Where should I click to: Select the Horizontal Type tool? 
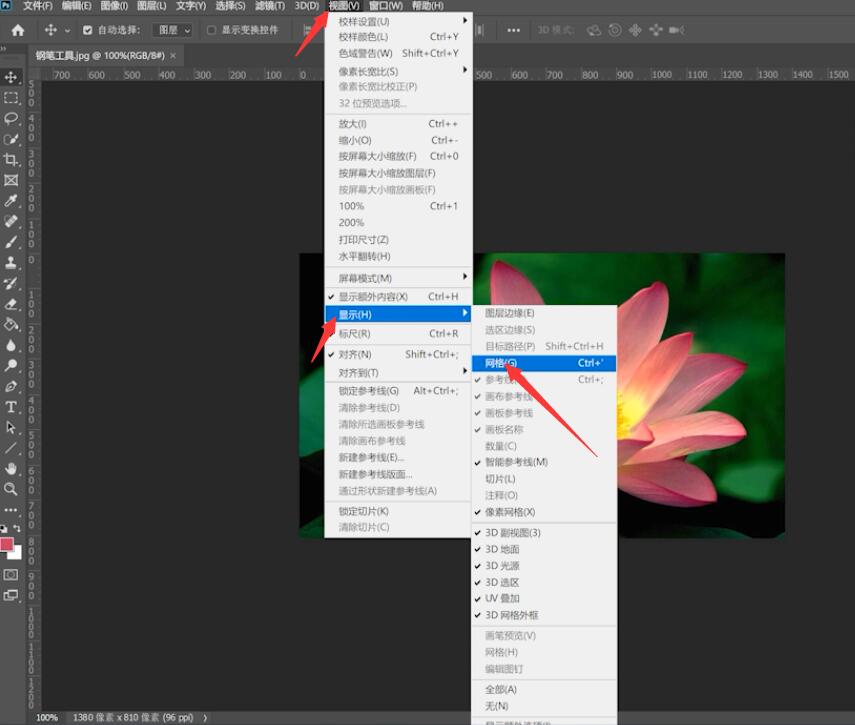(11, 407)
